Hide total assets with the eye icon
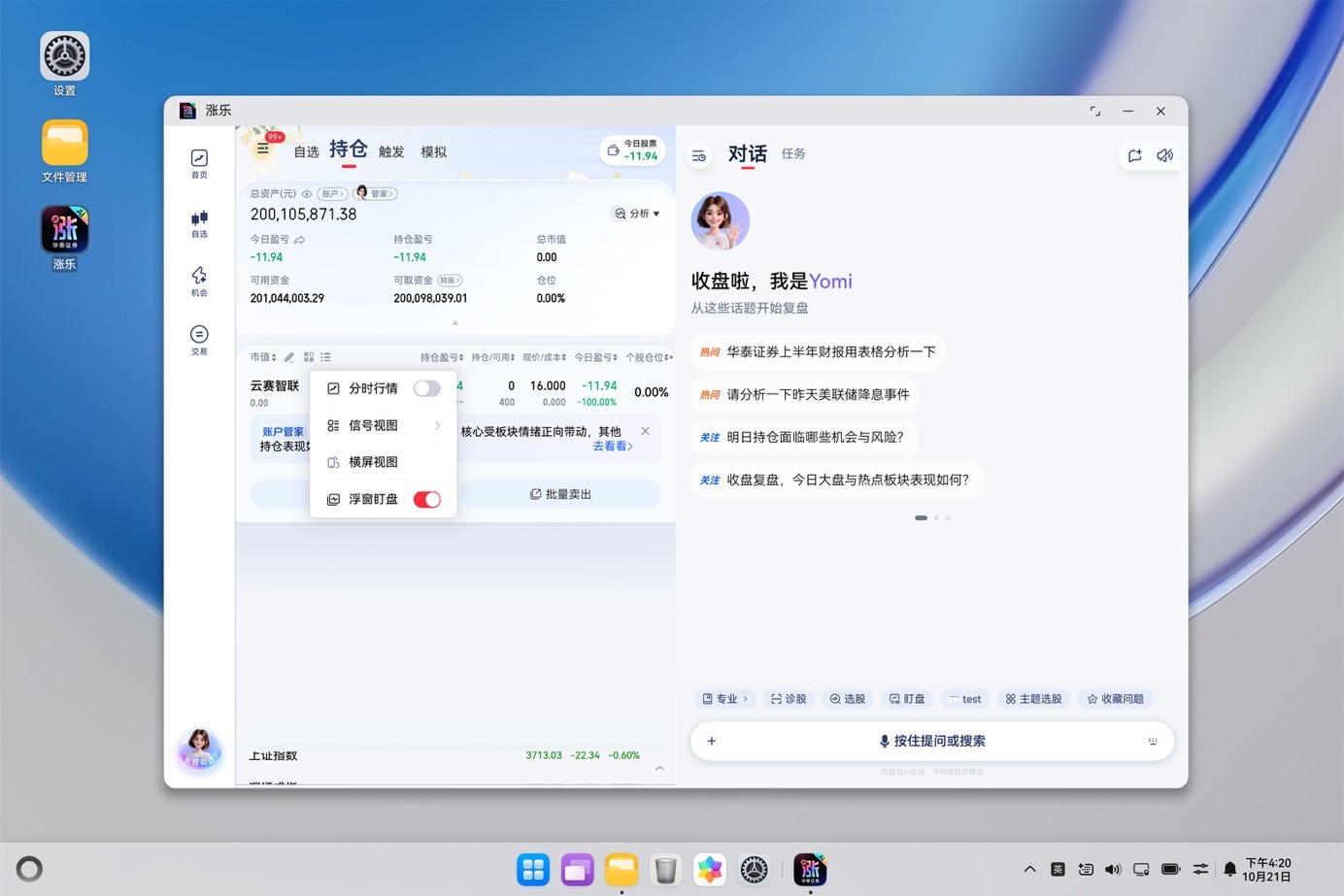 (307, 194)
